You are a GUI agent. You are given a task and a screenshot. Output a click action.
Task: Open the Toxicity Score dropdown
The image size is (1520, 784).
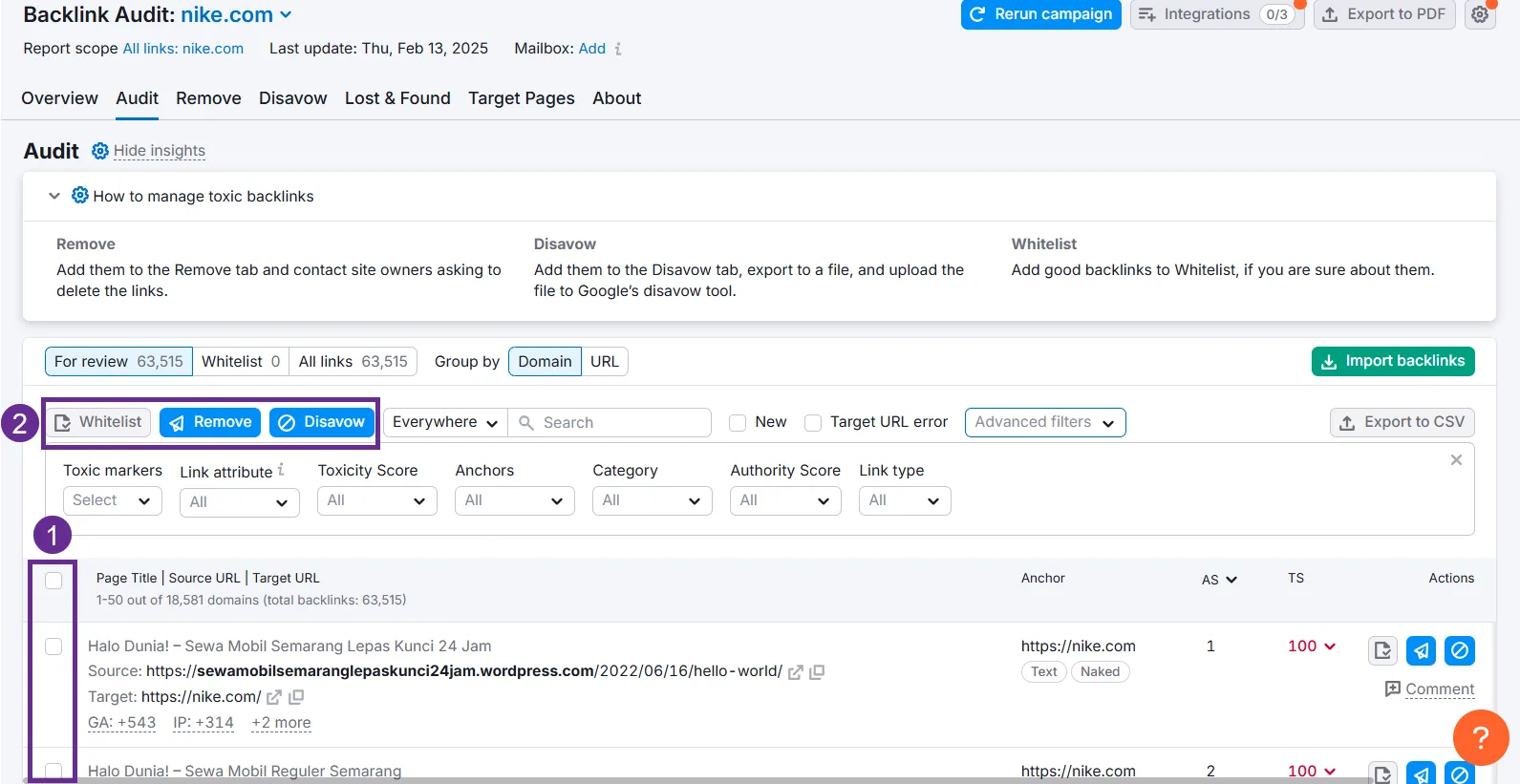(x=377, y=500)
